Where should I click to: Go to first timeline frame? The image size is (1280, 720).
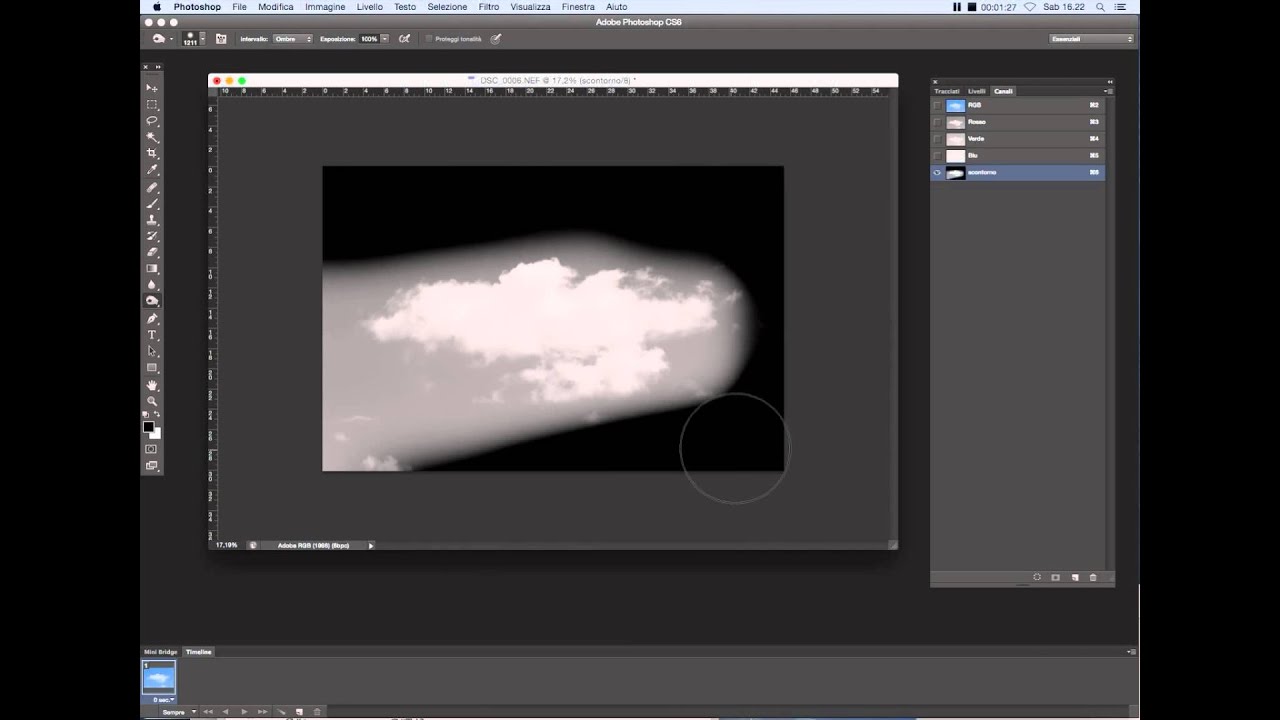pyautogui.click(x=208, y=712)
